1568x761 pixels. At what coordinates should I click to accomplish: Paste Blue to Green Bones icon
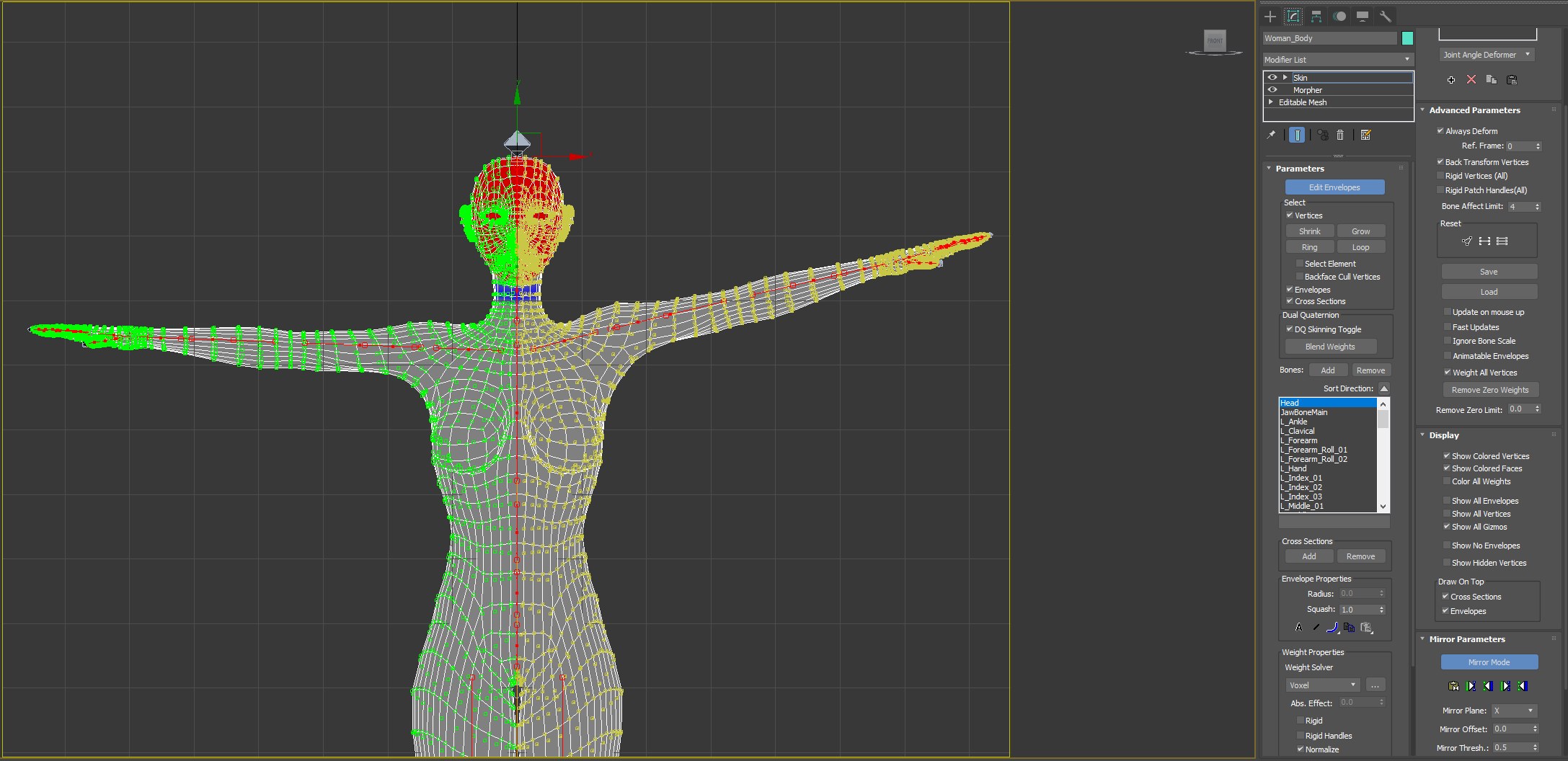point(1488,686)
